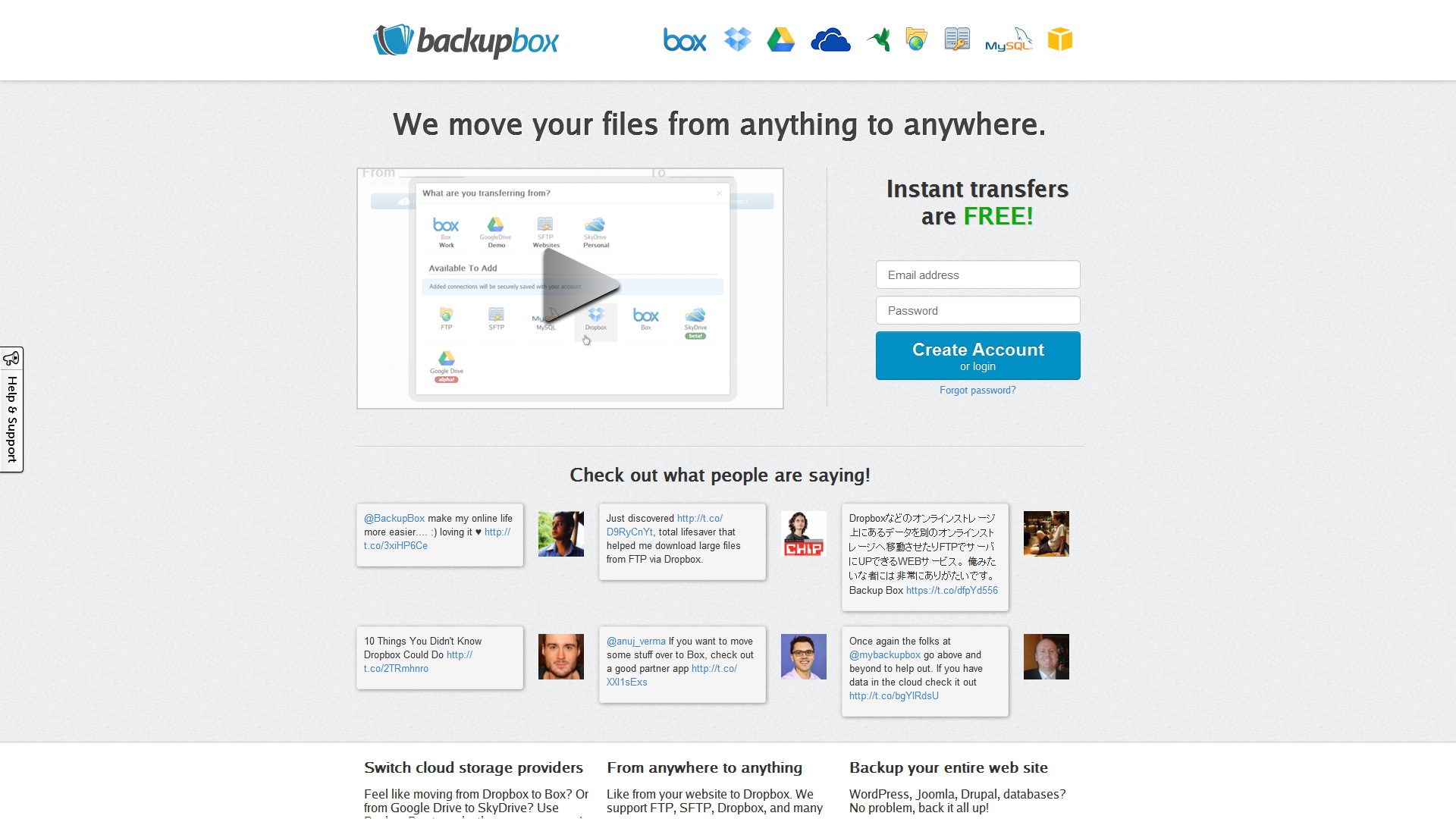Open Google Drive connection option
Viewport: 1456px width, 819px height.
coord(446,365)
